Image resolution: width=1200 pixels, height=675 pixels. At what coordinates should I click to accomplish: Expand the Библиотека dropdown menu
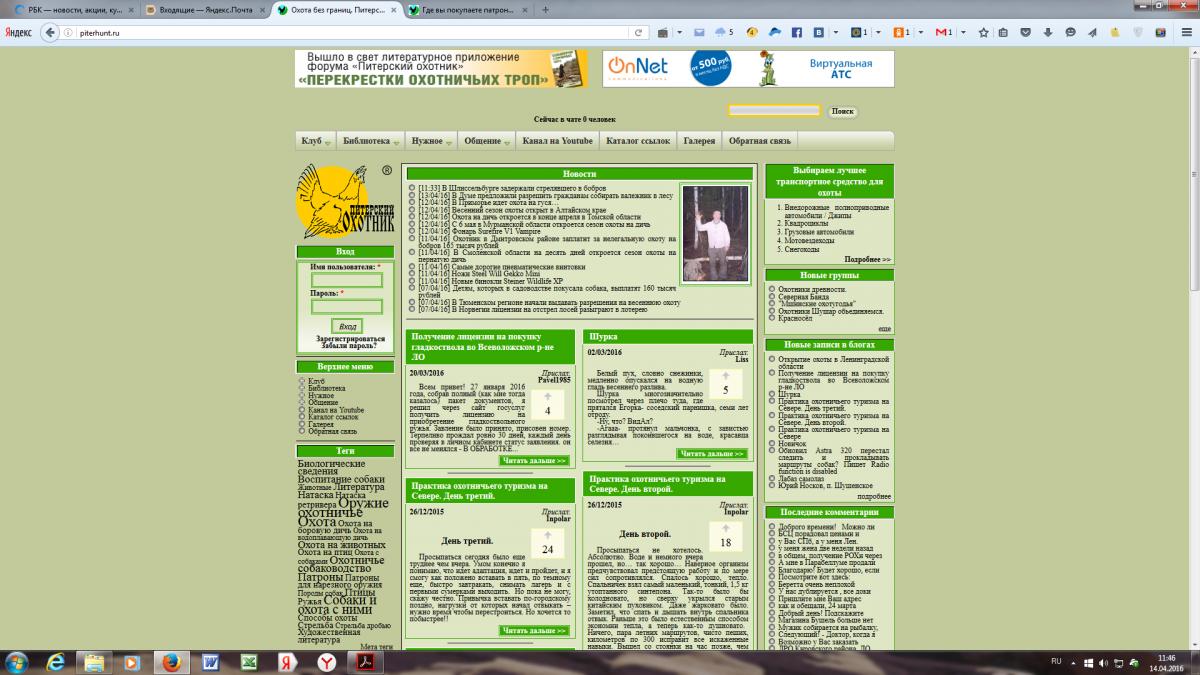[x=370, y=141]
